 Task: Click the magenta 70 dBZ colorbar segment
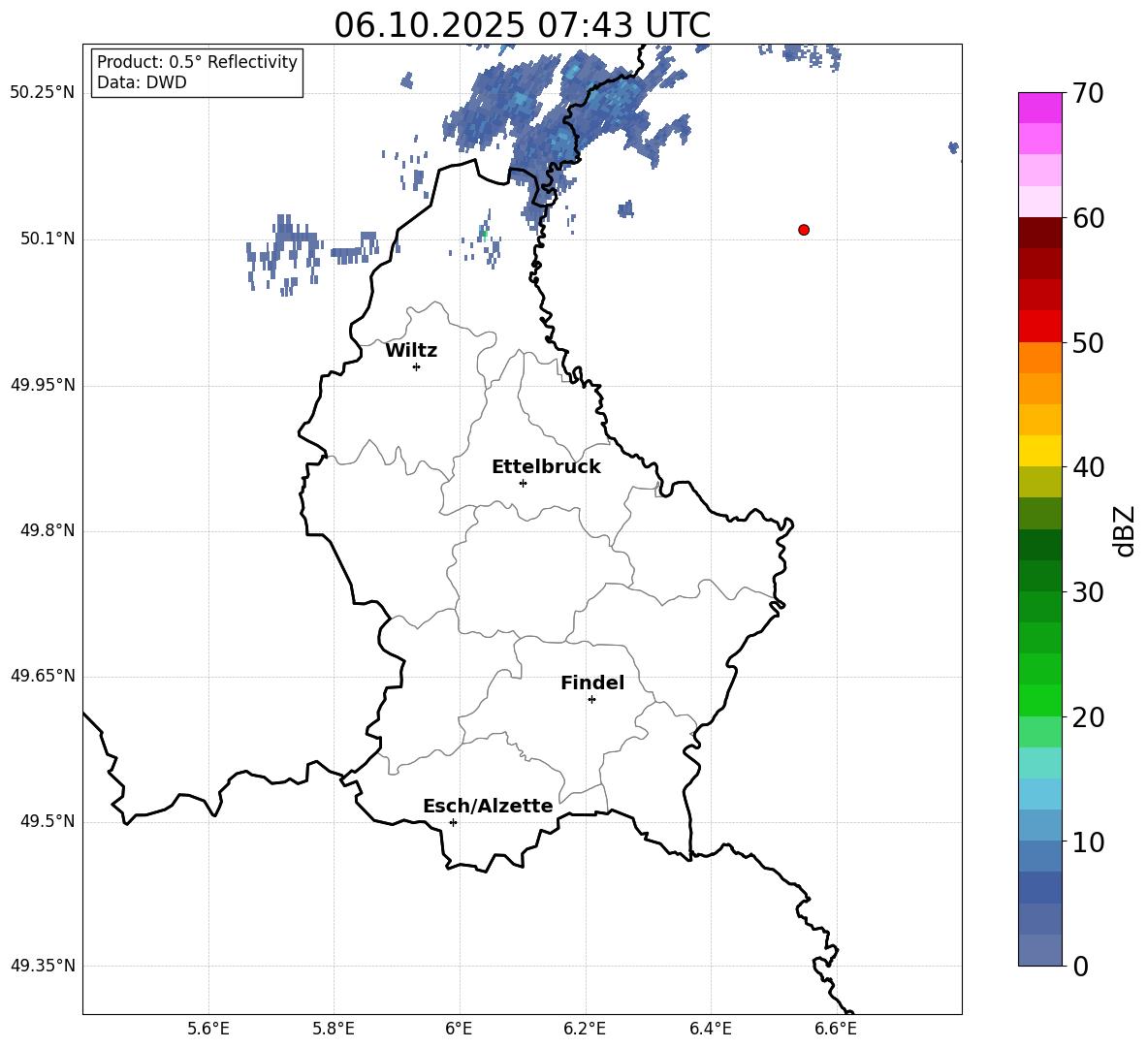click(x=1039, y=108)
